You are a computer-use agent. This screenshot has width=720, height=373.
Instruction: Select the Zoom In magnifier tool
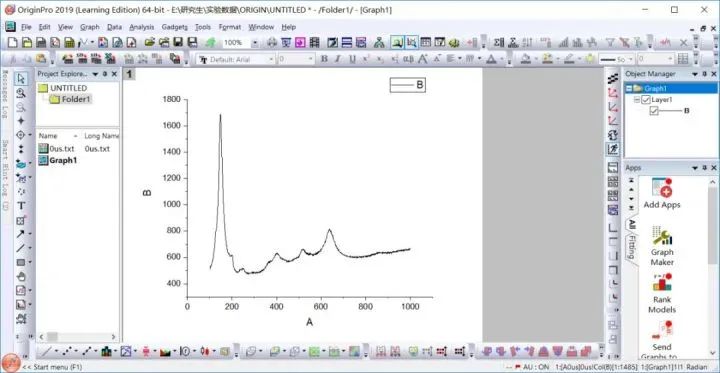point(21,93)
